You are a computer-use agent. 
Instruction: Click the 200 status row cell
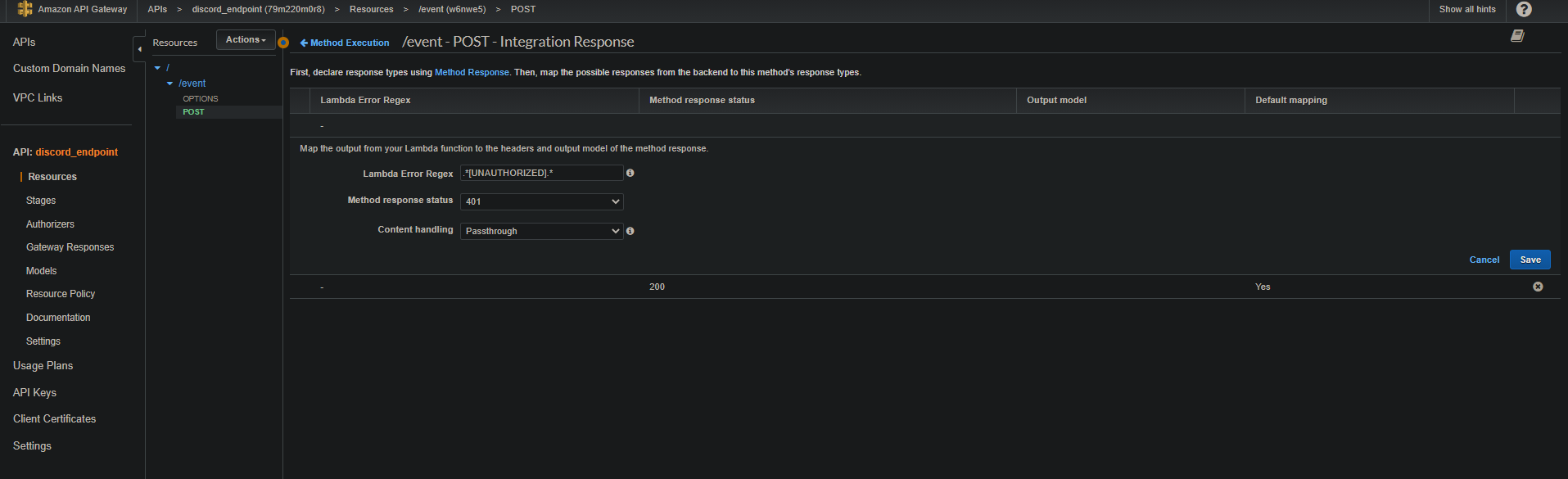click(657, 287)
